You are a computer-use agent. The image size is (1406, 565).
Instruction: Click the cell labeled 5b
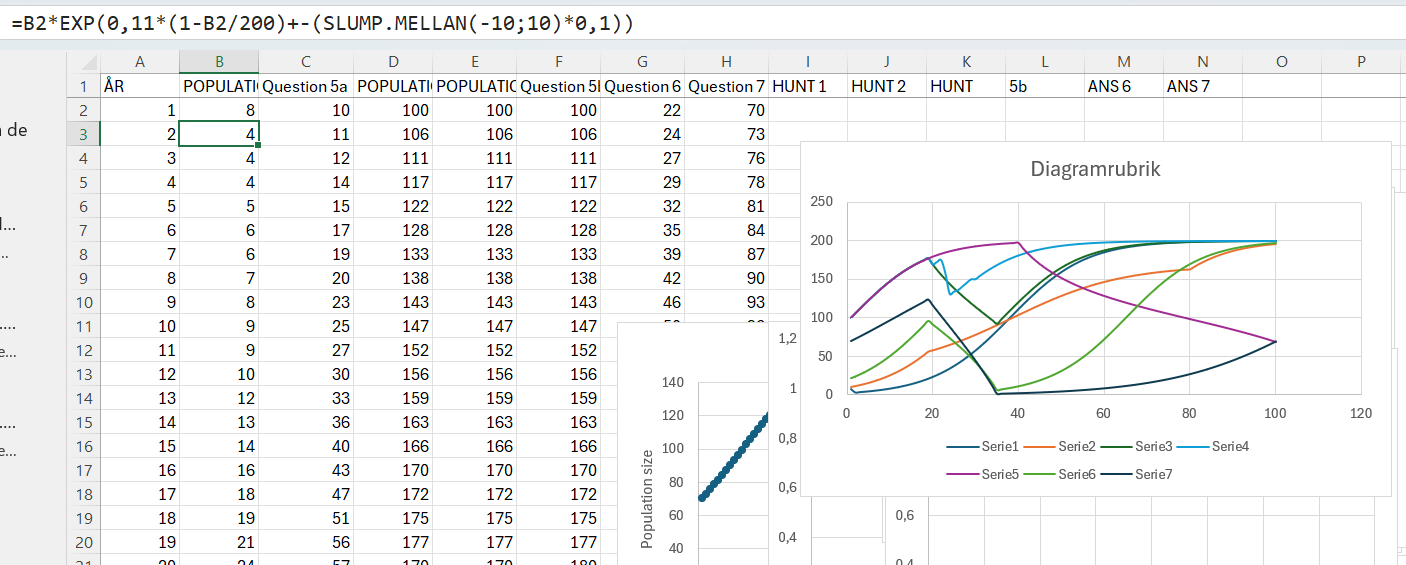[1044, 86]
